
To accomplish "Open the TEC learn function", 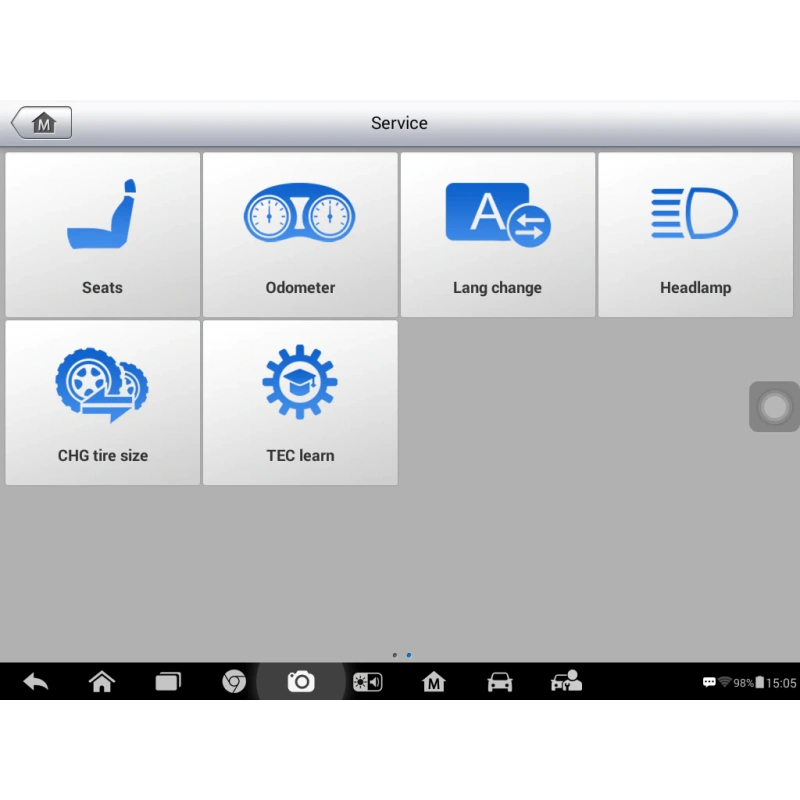I will 300,403.
